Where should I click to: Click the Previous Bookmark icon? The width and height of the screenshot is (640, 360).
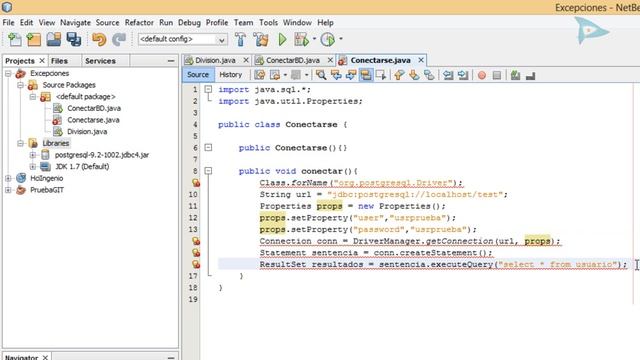[x=399, y=75]
